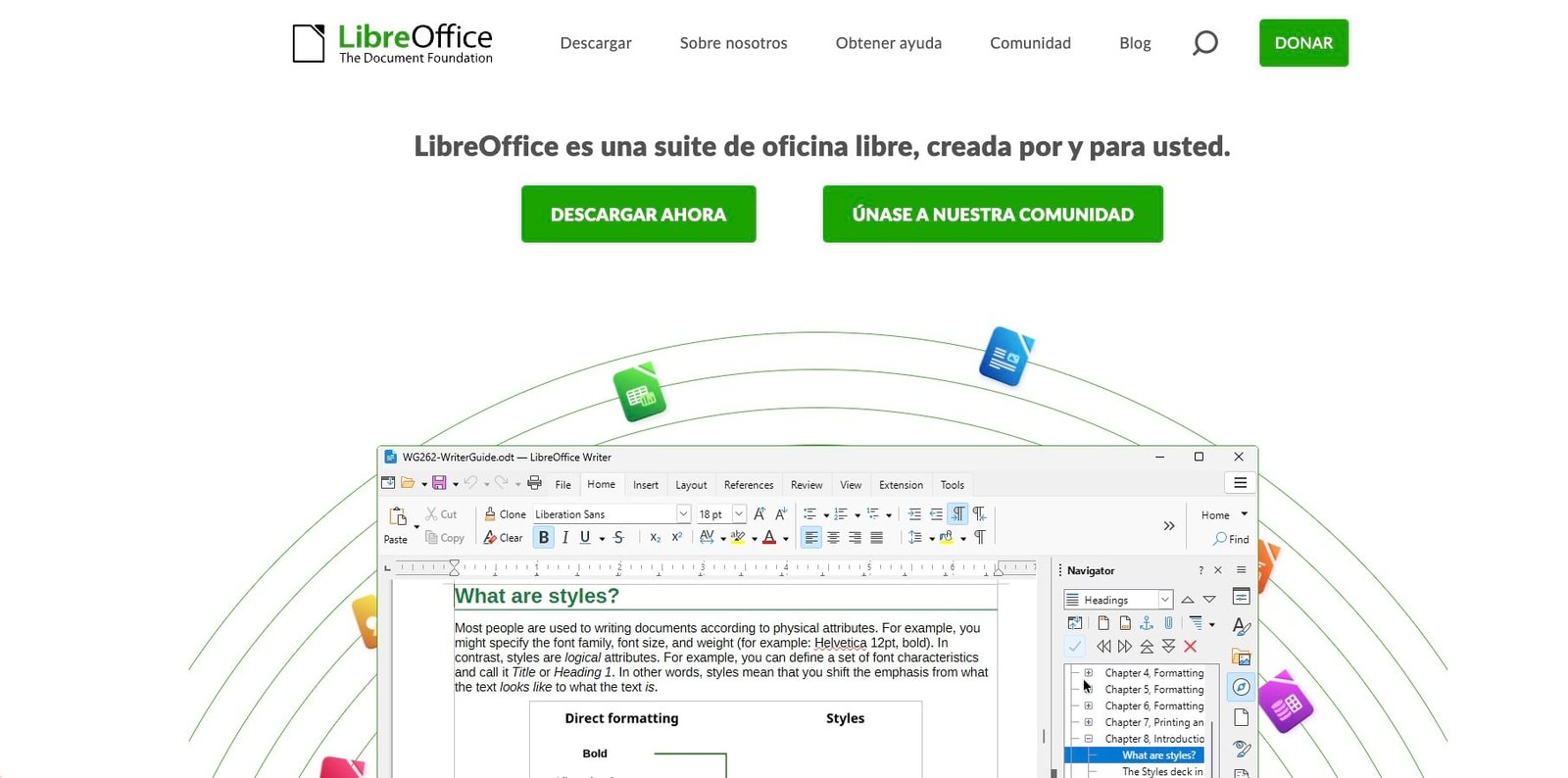This screenshot has width=1568, height=778.
Task: Open the Sobre nosotros menu
Action: (733, 43)
